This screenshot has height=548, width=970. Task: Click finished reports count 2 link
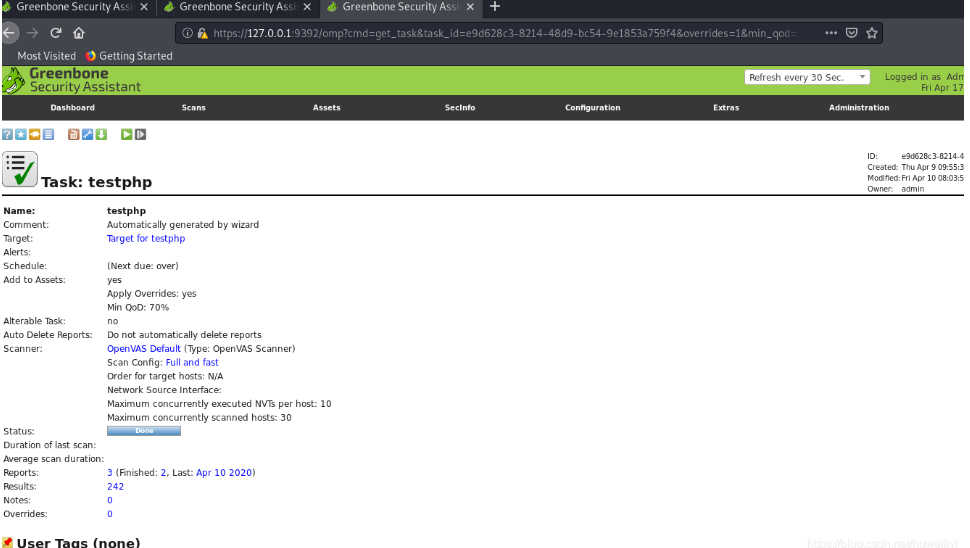(x=163, y=473)
